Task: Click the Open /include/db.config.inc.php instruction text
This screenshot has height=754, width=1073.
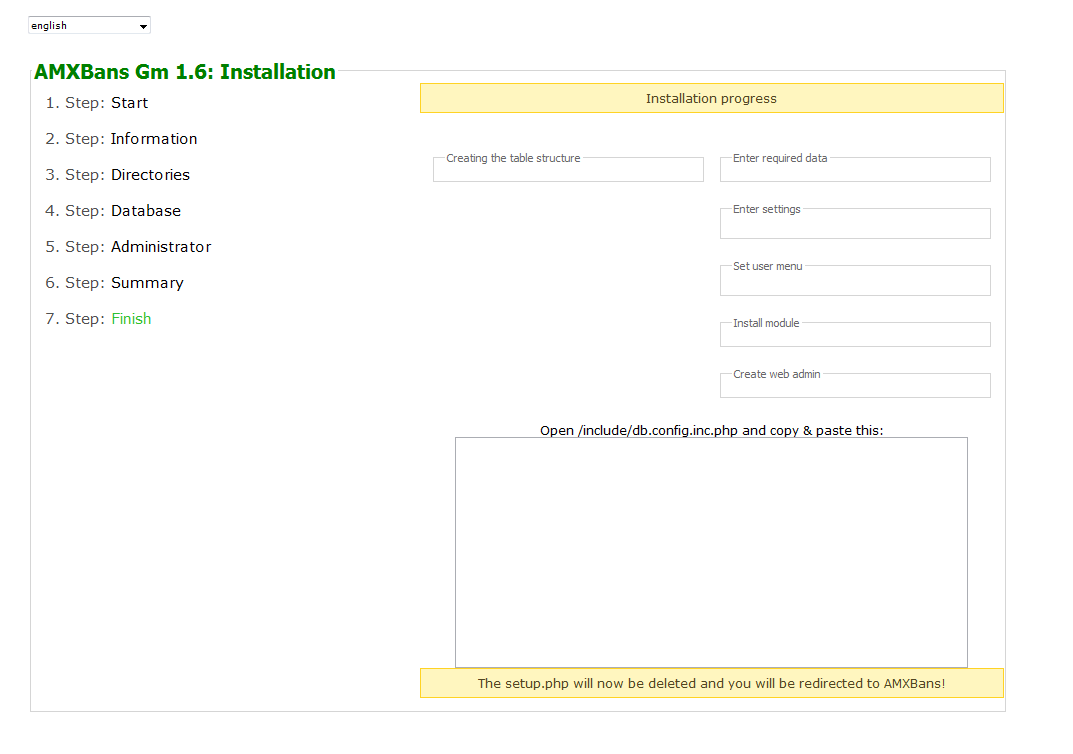Action: click(712, 430)
